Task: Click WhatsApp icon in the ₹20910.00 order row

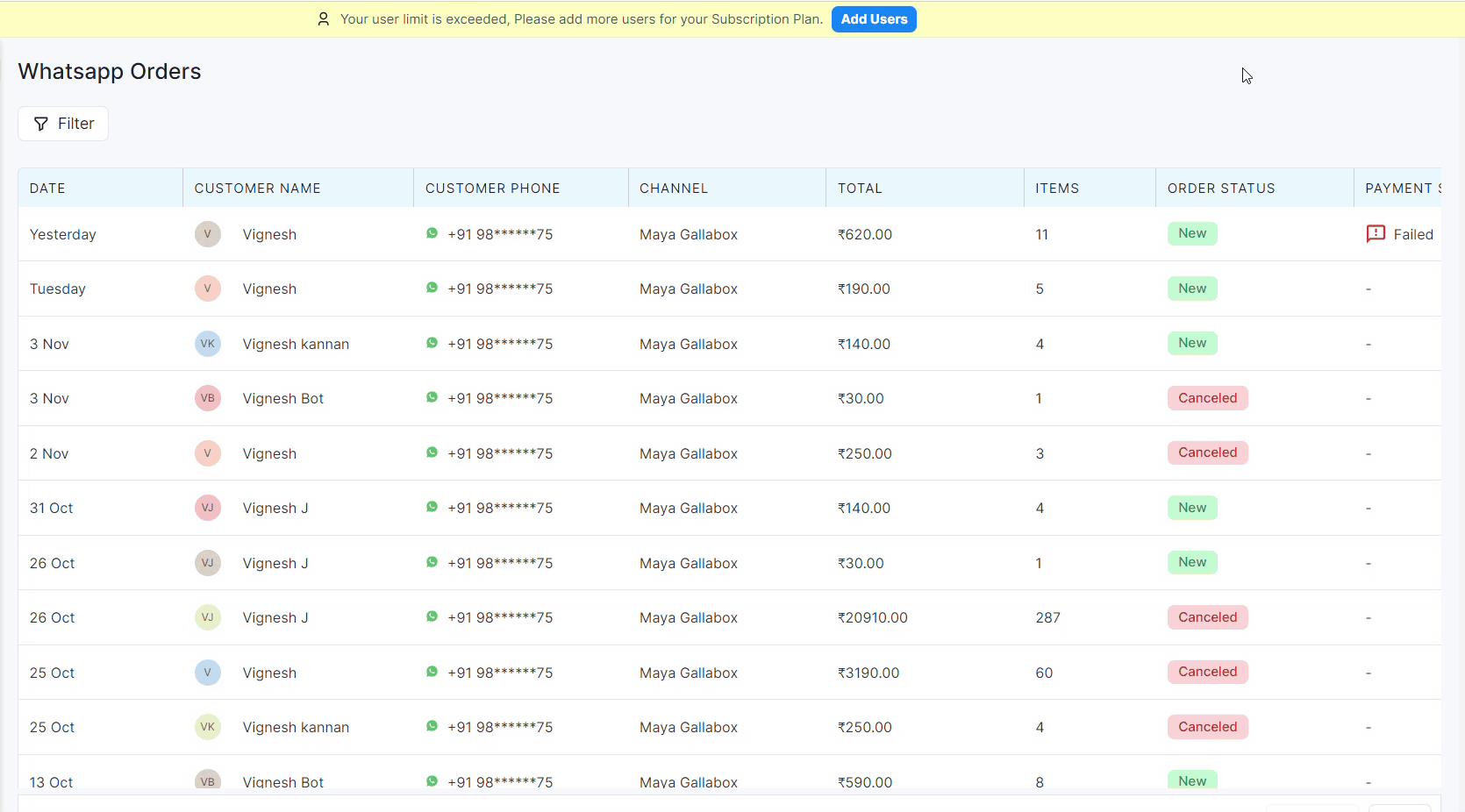Action: pyautogui.click(x=432, y=616)
